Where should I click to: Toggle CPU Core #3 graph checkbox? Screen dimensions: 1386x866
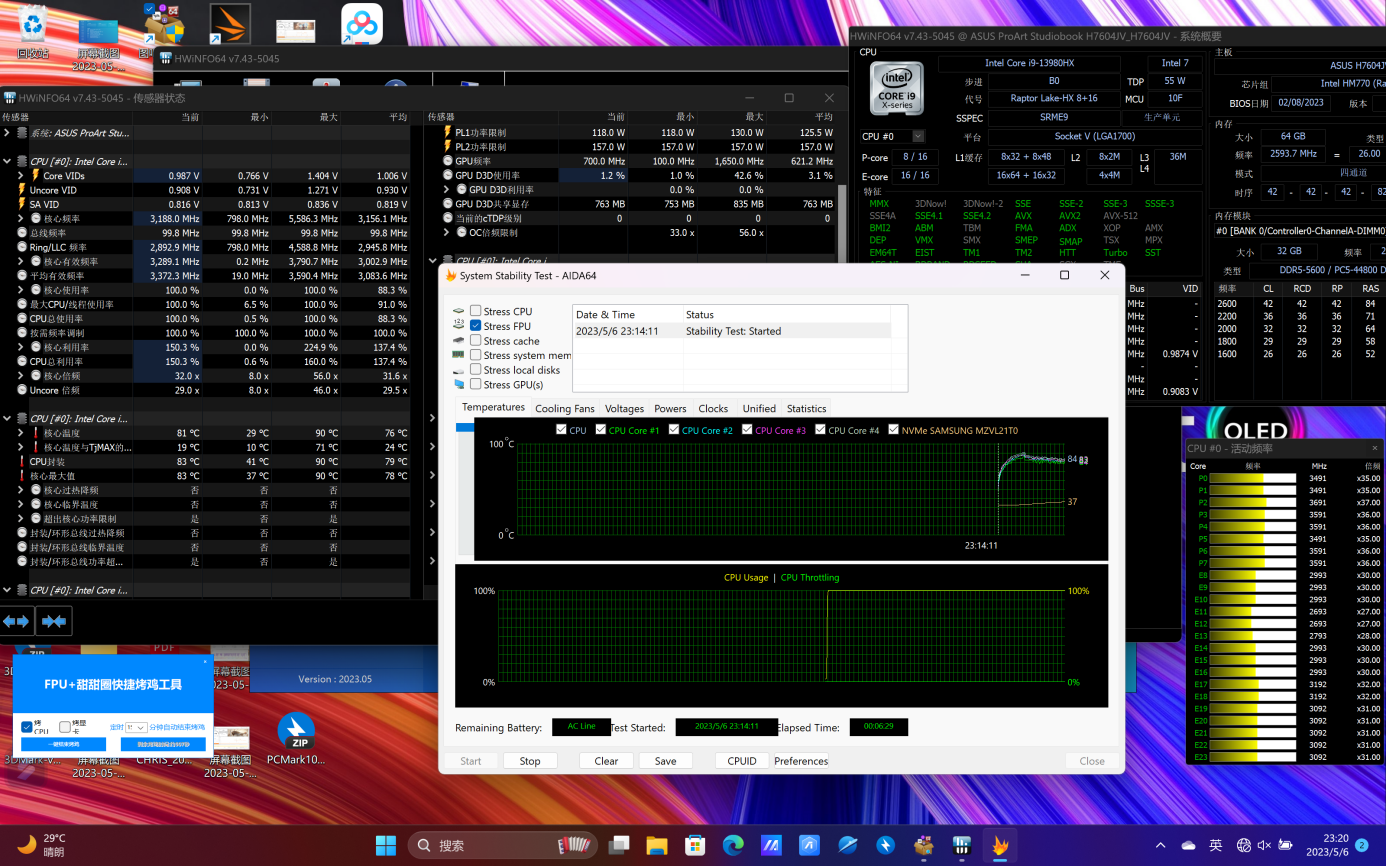click(747, 430)
